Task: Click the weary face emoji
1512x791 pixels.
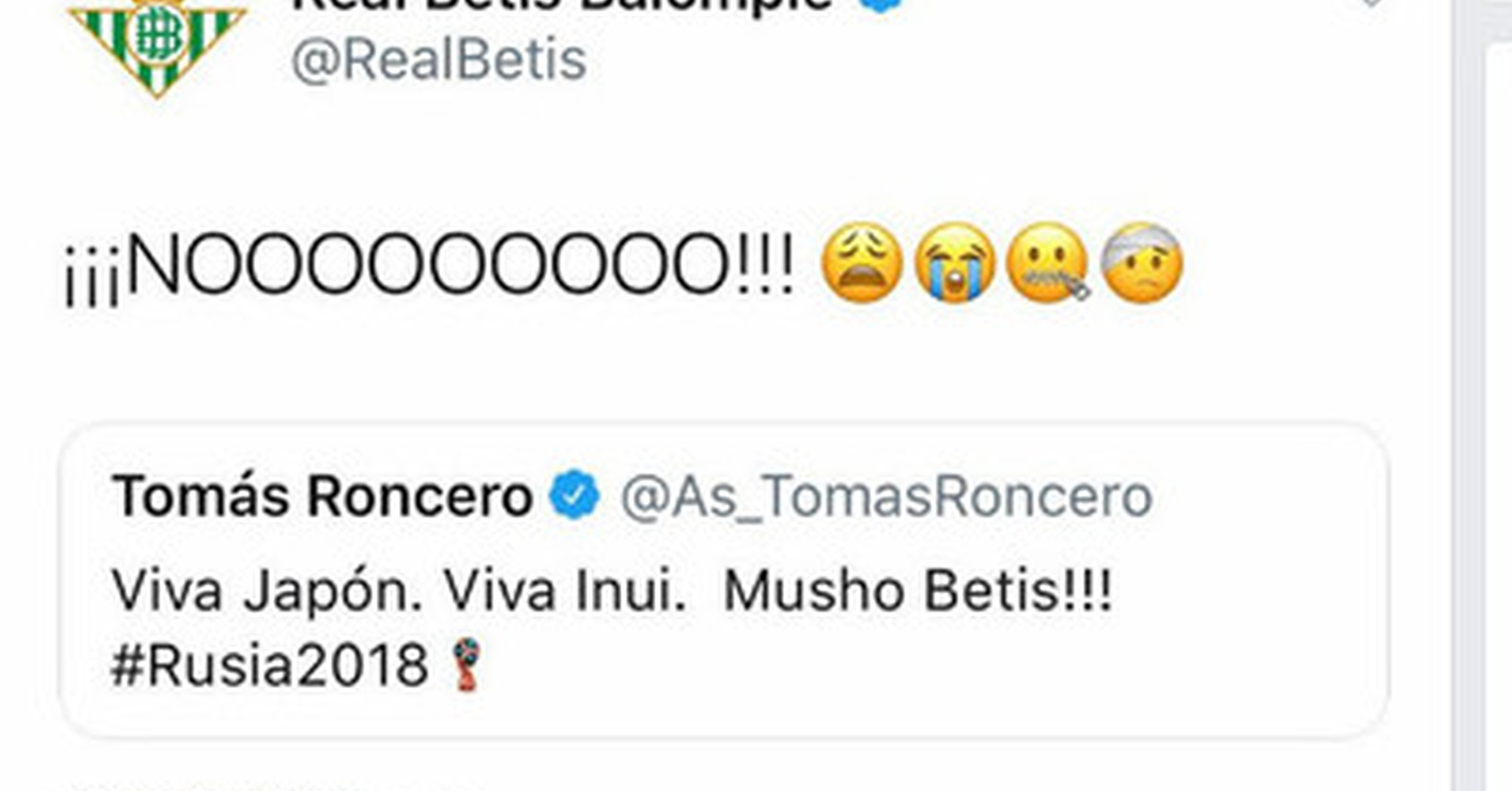Action: pyautogui.click(x=862, y=263)
